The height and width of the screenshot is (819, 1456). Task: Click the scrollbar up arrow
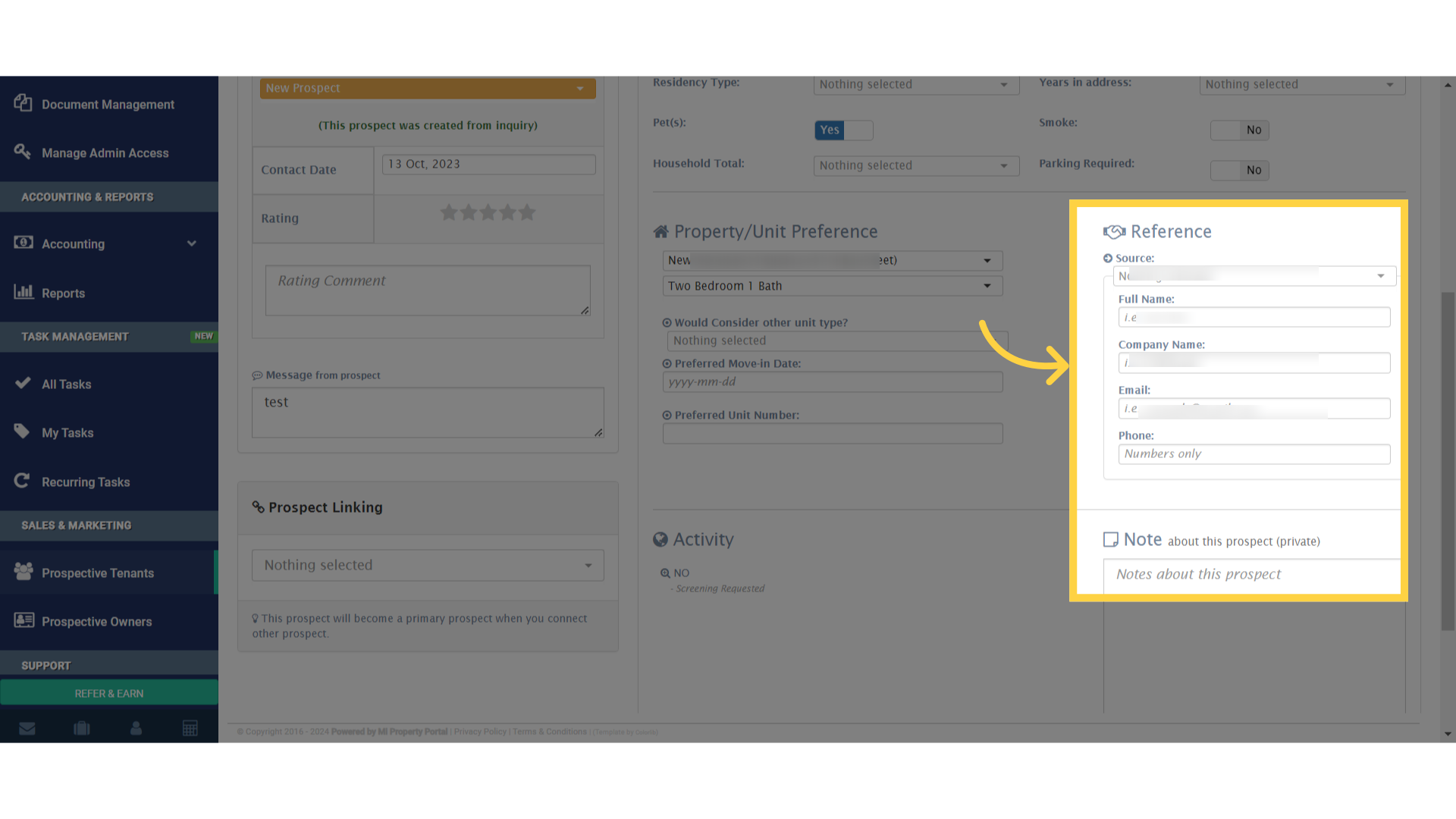(x=1448, y=84)
